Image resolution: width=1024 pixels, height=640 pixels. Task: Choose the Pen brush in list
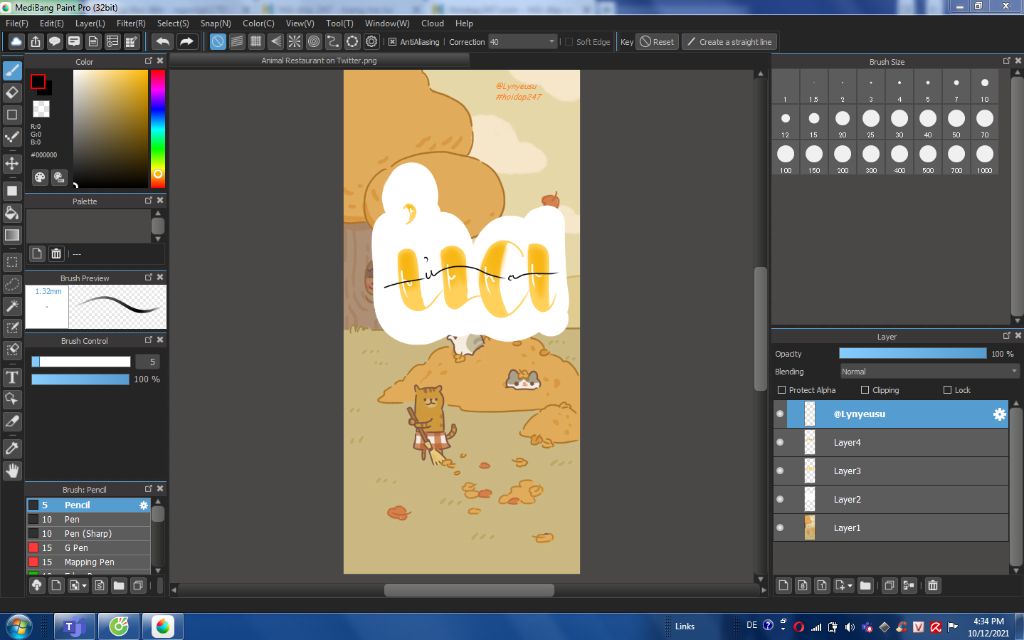(x=88, y=519)
